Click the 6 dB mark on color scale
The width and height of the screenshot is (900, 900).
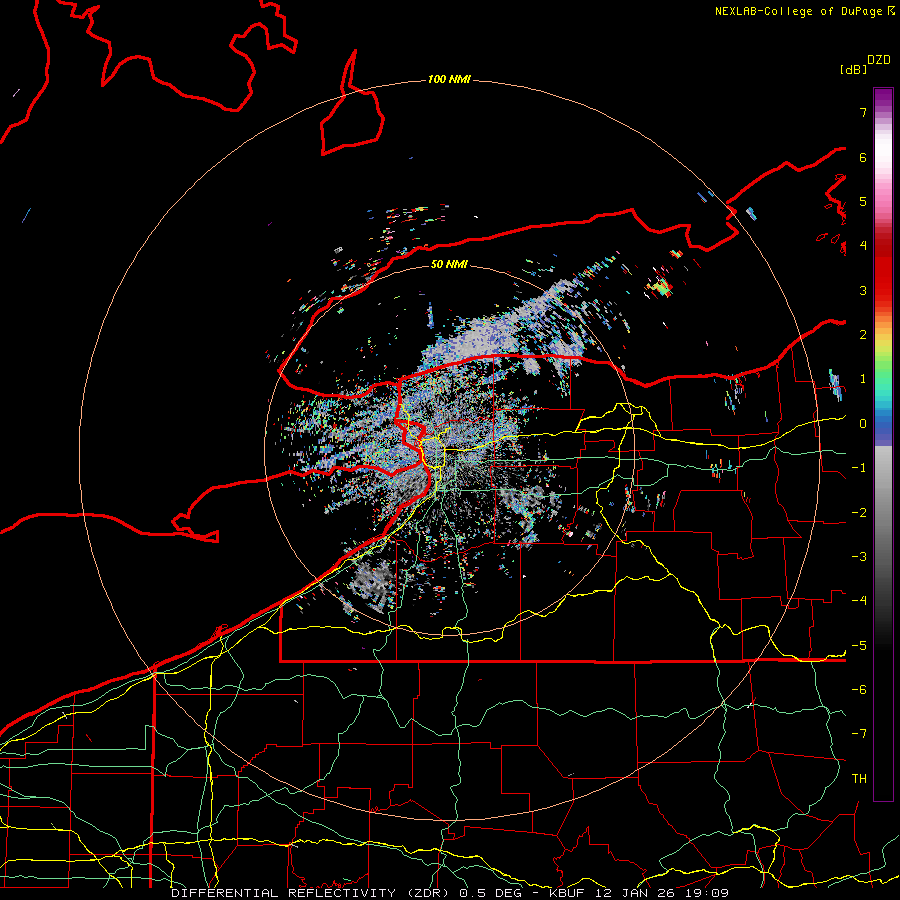point(863,157)
